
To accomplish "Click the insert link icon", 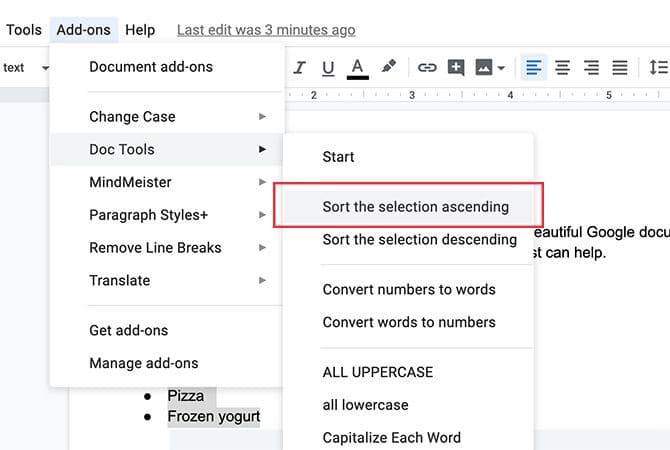I will pos(427,68).
